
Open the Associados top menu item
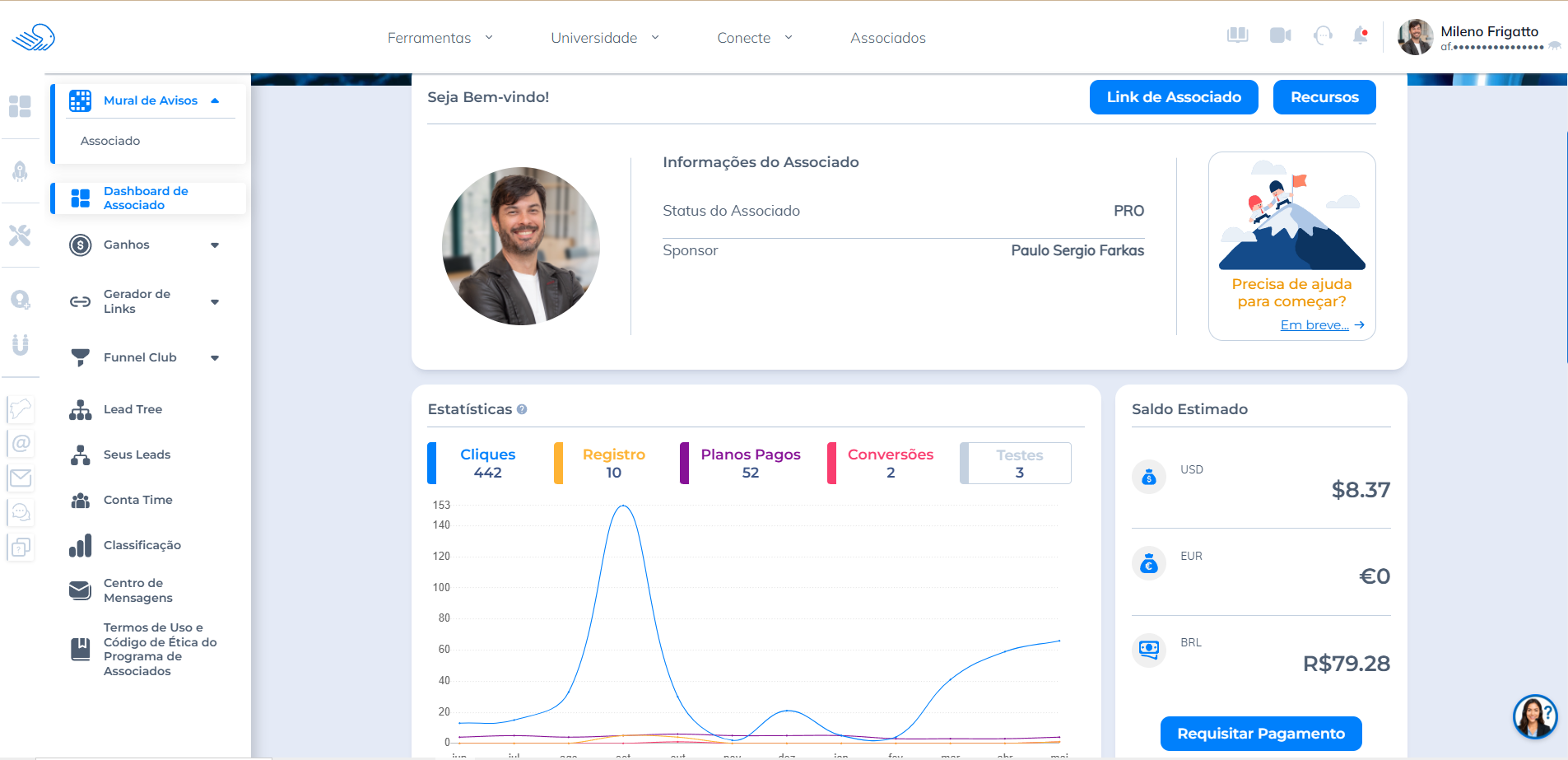tap(887, 38)
